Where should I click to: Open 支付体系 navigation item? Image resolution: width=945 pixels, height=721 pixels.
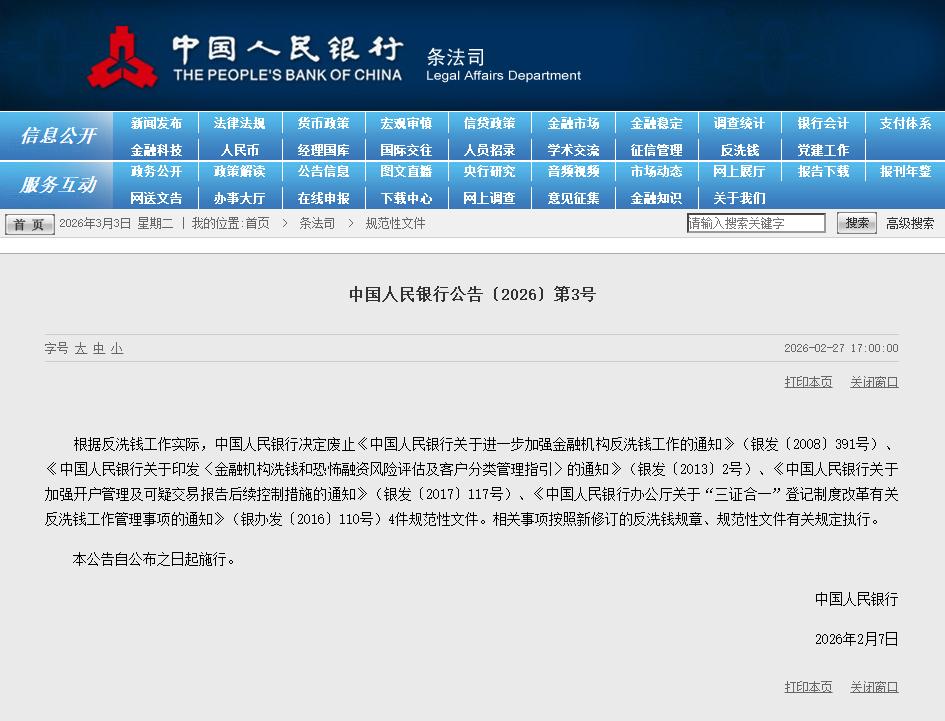[x=905, y=123]
